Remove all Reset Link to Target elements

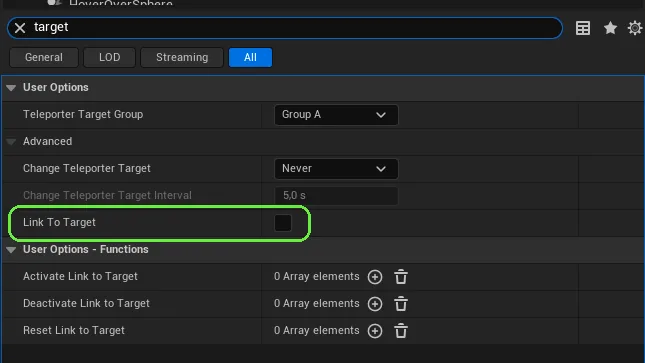401,331
